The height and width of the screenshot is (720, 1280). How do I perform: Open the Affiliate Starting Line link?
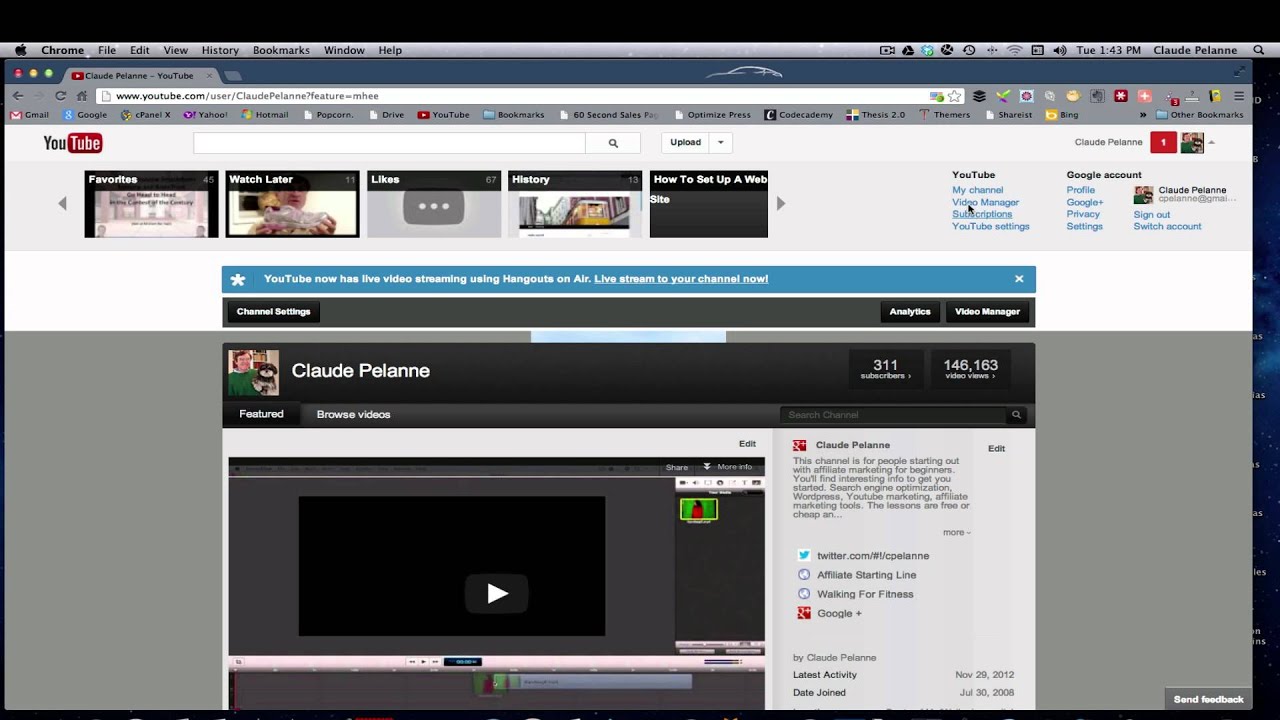866,575
